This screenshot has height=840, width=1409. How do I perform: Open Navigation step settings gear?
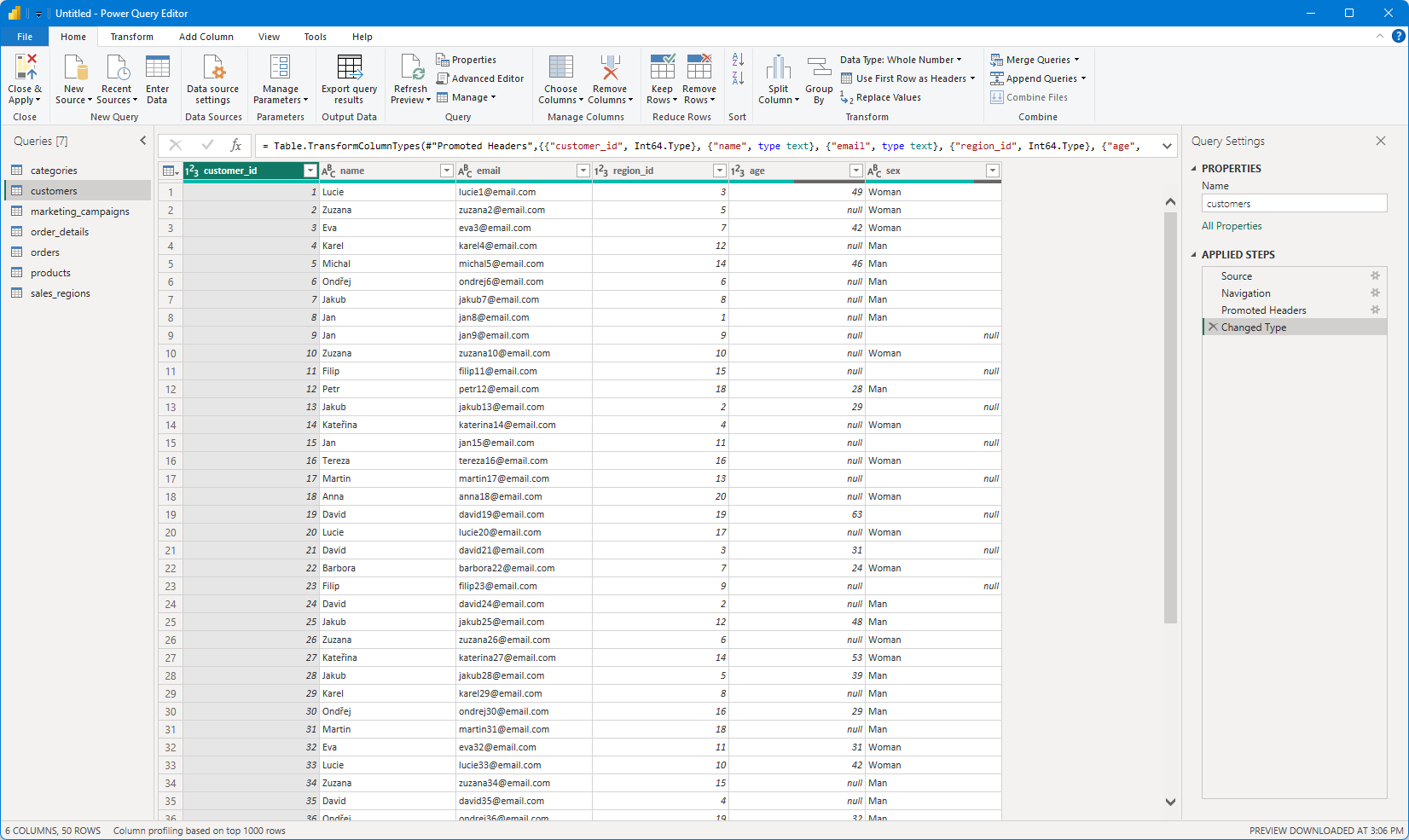point(1375,293)
